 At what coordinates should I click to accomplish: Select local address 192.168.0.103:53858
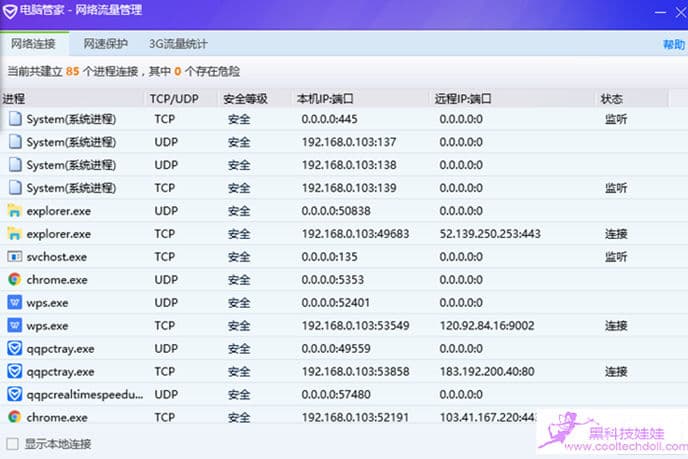tap(355, 372)
